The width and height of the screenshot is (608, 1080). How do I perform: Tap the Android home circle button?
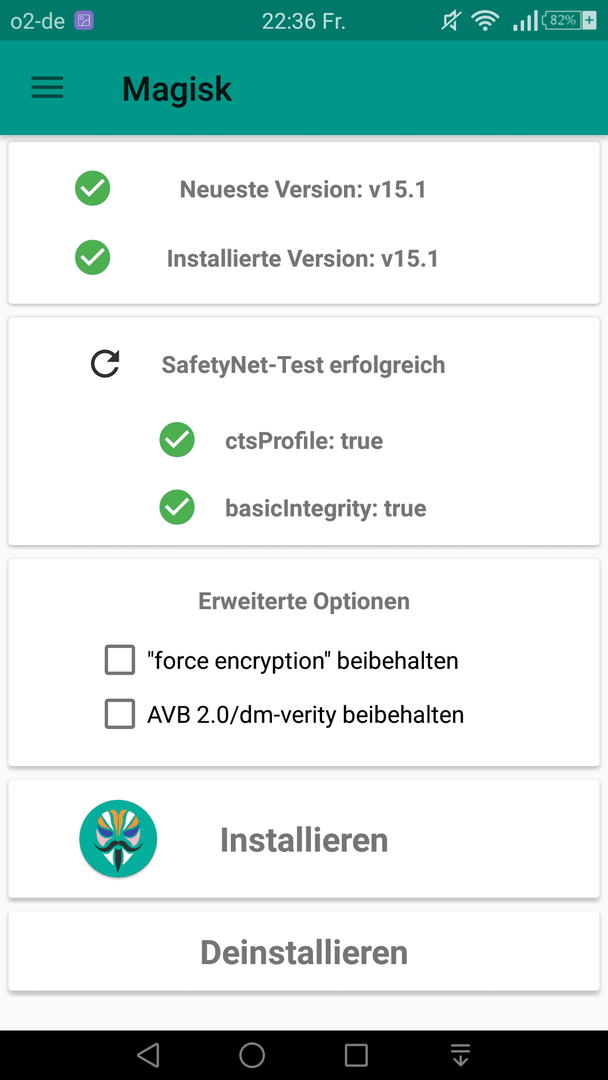252,1055
